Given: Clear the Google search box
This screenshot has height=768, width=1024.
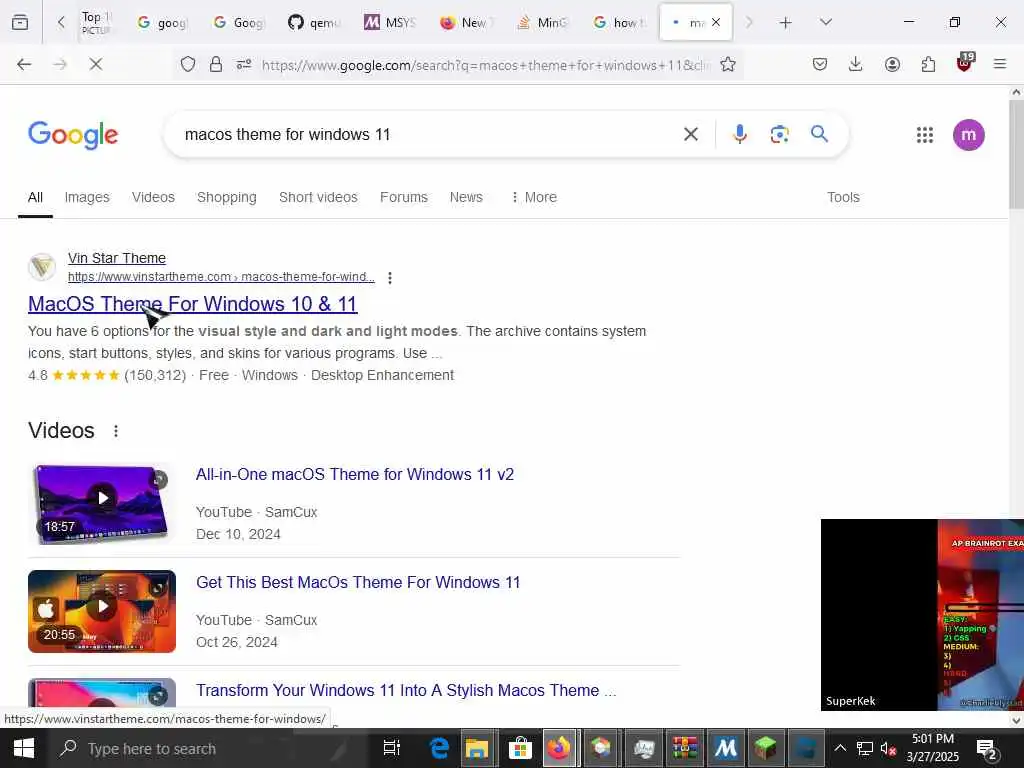Looking at the screenshot, I should point(690,135).
